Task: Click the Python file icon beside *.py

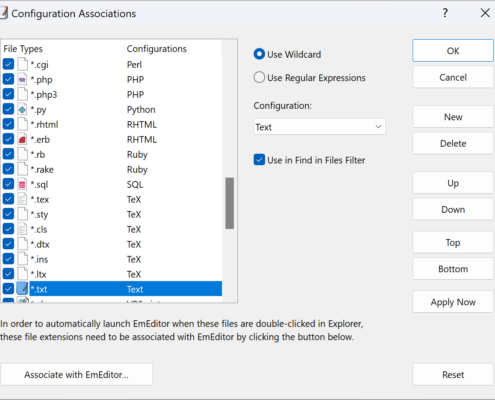Action: click(x=22, y=109)
